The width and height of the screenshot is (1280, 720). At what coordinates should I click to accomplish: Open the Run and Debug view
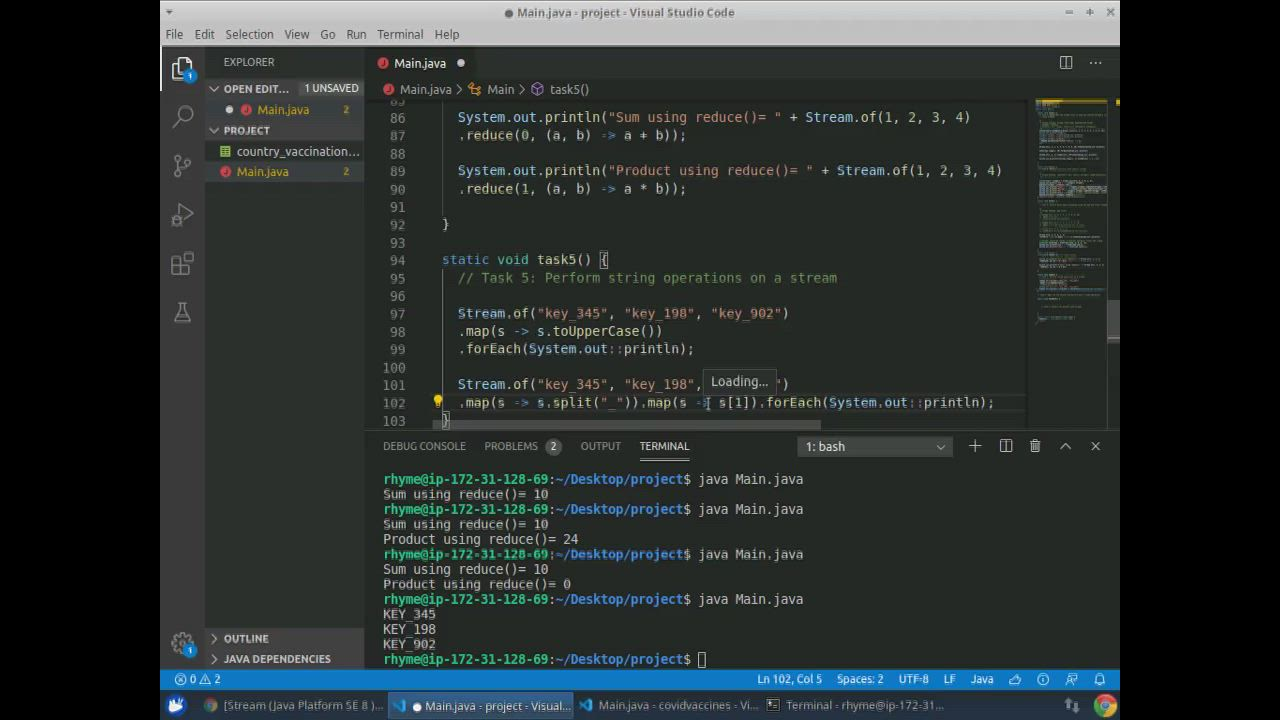pyautogui.click(x=182, y=215)
